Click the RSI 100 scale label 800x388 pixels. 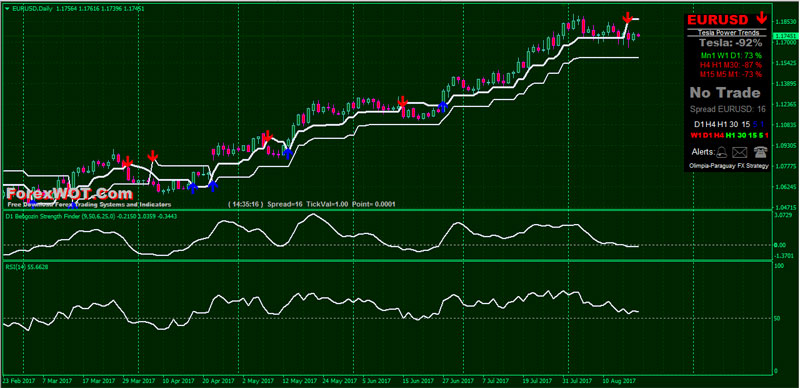pyautogui.click(x=780, y=265)
